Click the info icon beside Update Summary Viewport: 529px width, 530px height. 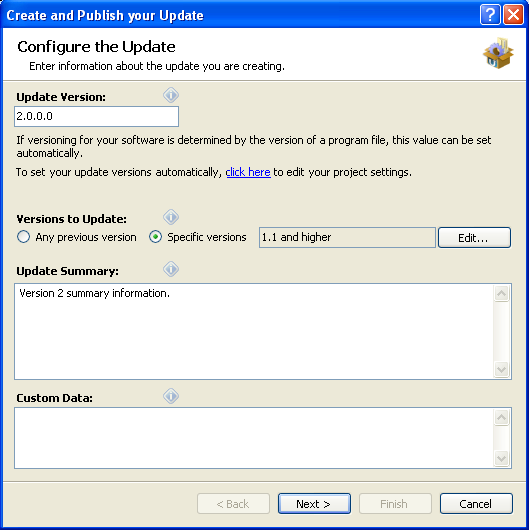(171, 269)
